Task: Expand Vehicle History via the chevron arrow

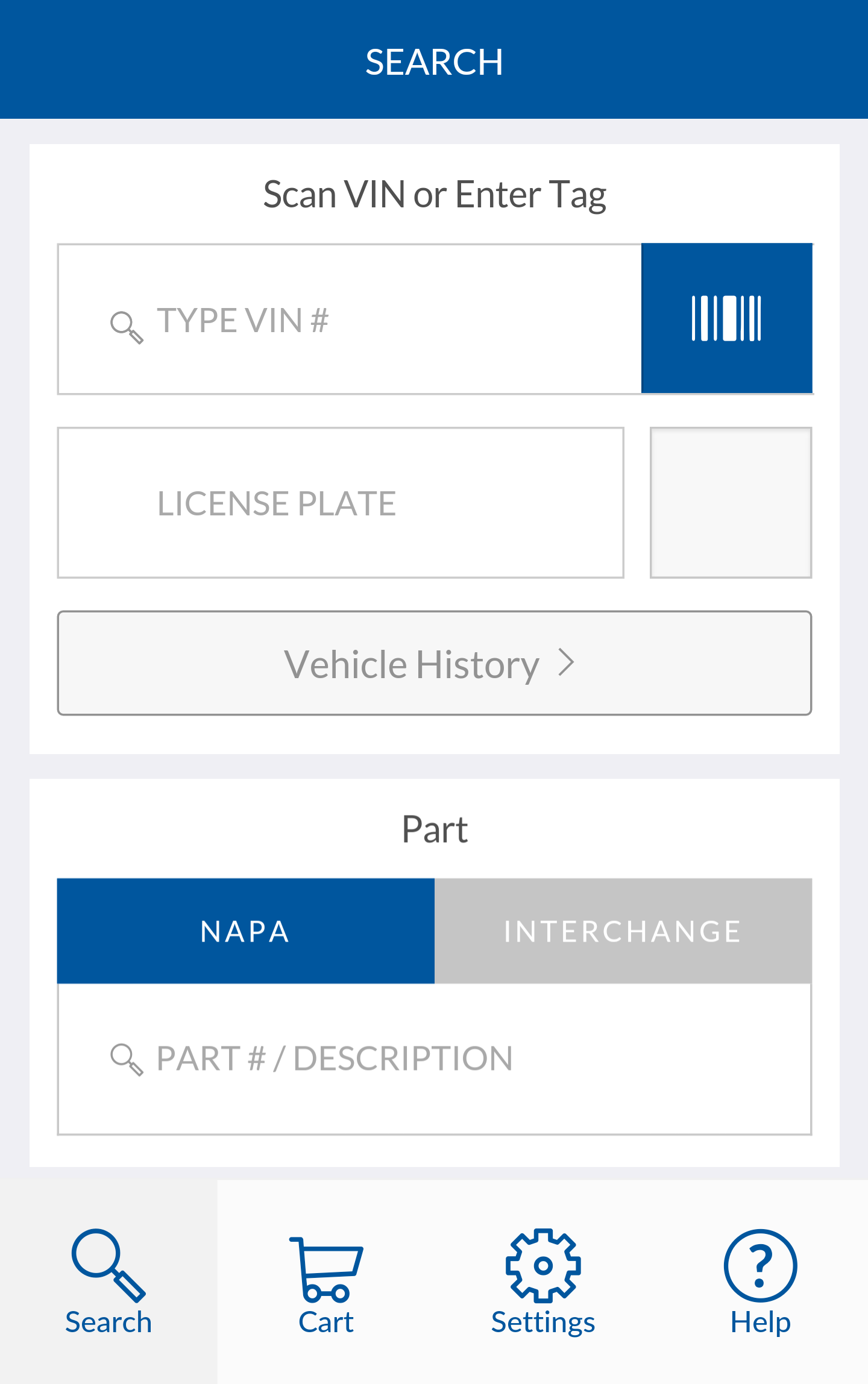Action: (x=566, y=663)
